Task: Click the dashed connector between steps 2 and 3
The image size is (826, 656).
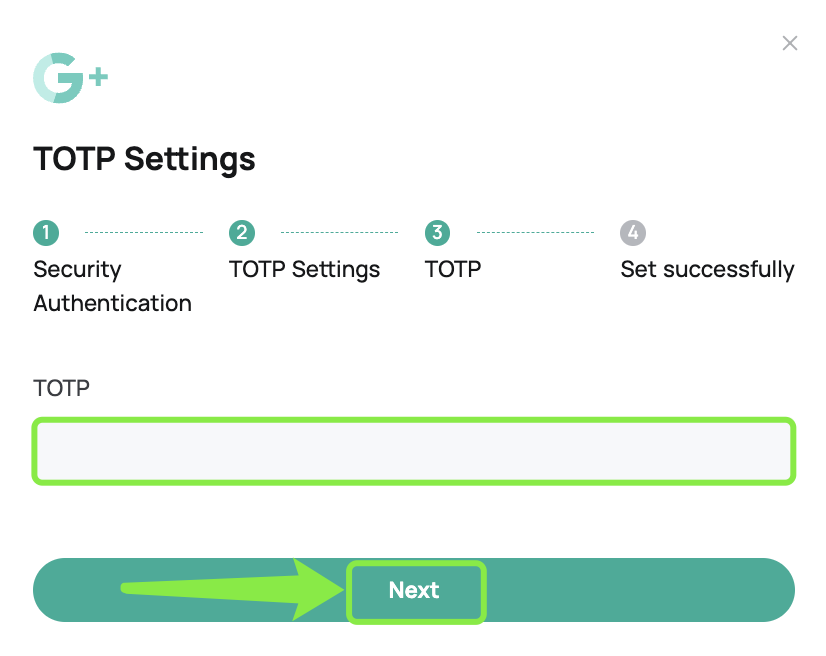Action: click(x=339, y=232)
